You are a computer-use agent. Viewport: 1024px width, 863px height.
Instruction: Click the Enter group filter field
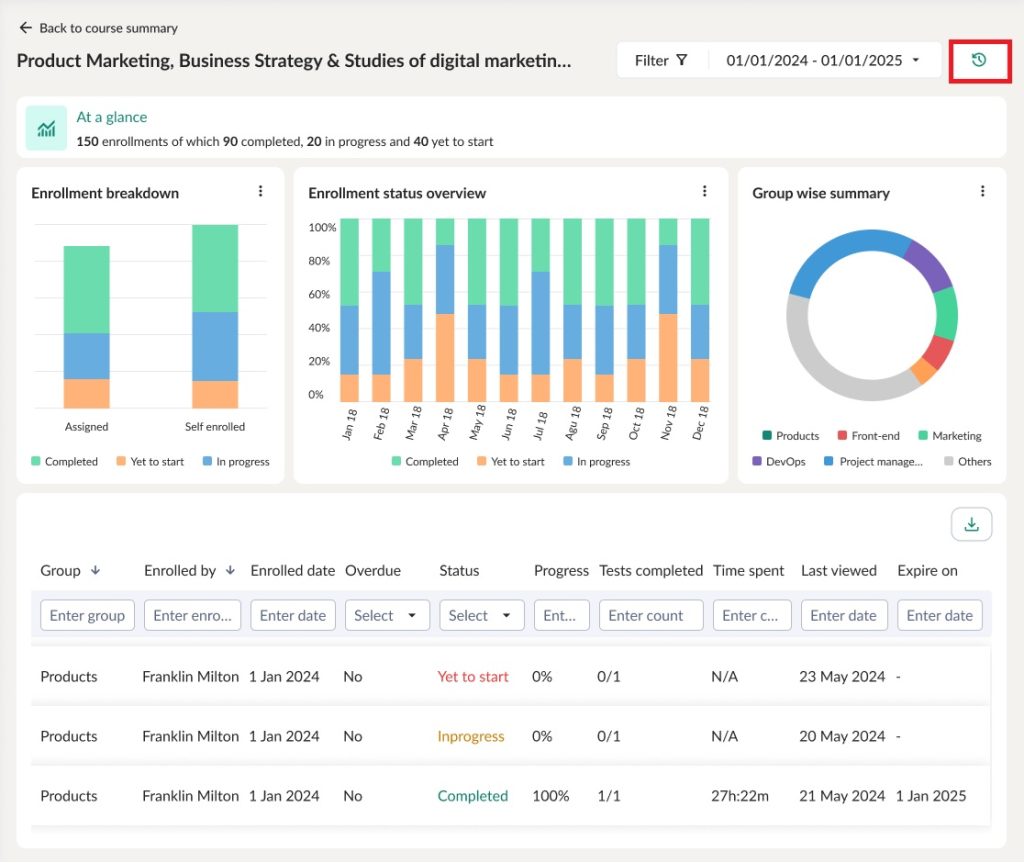(x=87, y=615)
